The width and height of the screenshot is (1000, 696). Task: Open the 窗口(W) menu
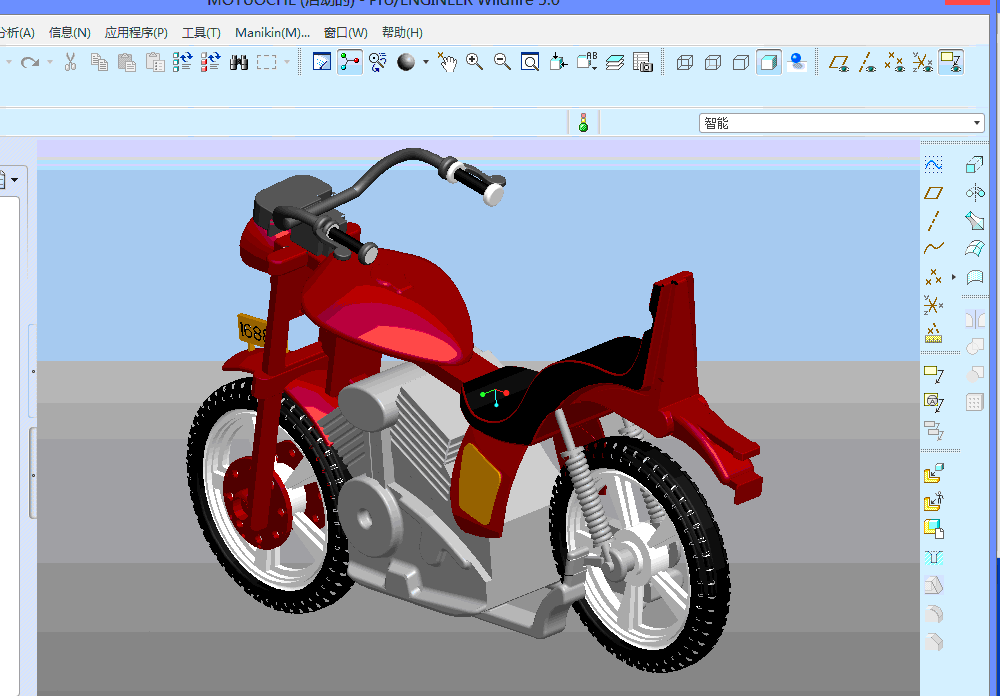tap(345, 32)
